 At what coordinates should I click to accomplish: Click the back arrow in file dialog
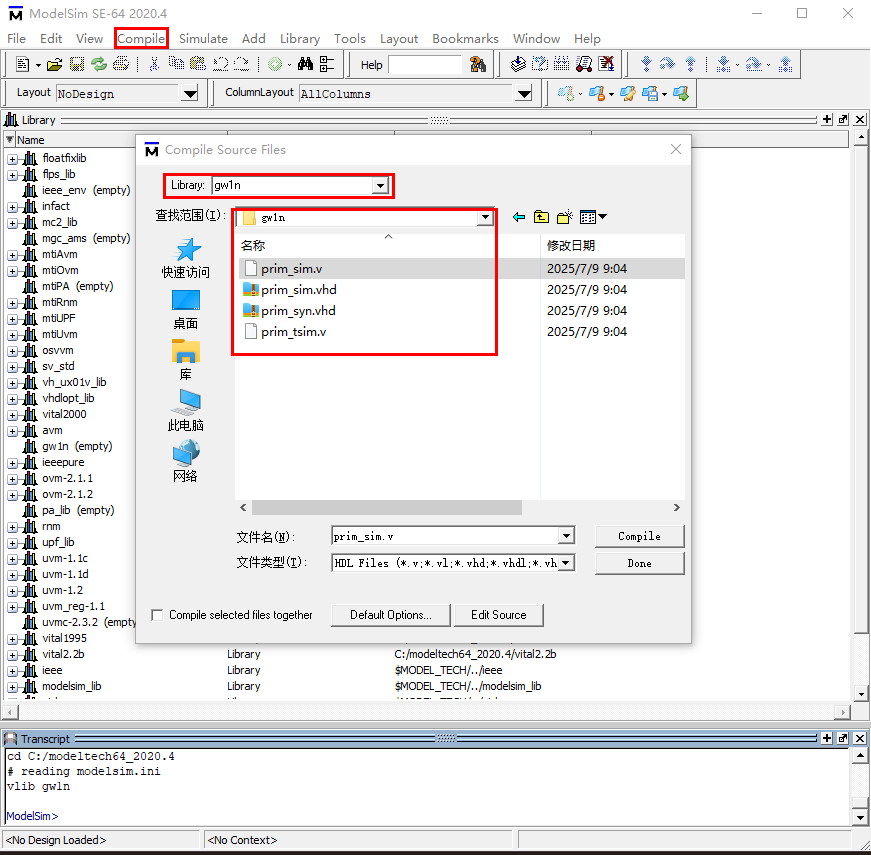click(519, 217)
